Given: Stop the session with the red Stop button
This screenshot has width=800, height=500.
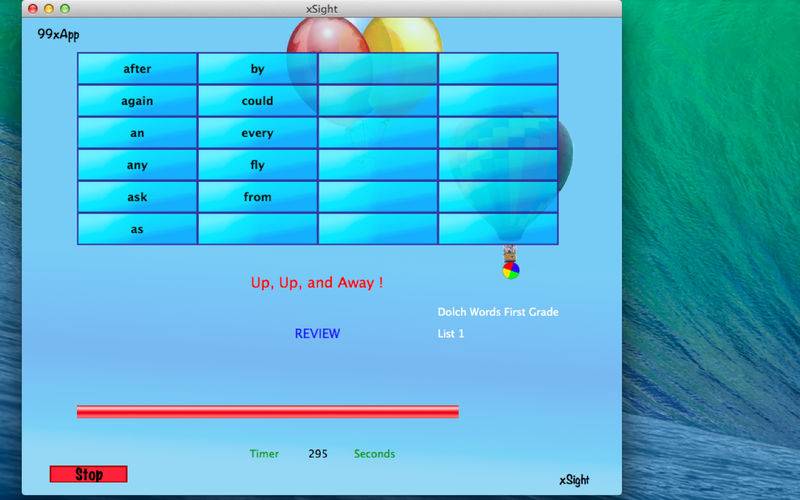Looking at the screenshot, I should (88, 474).
